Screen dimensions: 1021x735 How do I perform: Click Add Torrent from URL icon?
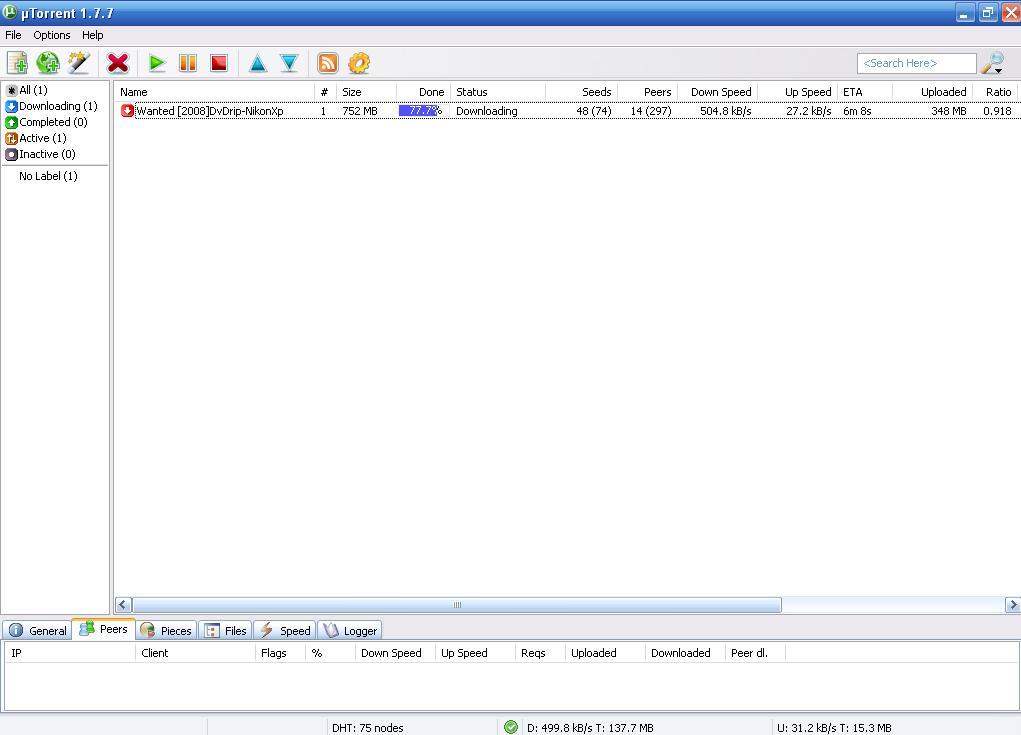click(x=48, y=63)
